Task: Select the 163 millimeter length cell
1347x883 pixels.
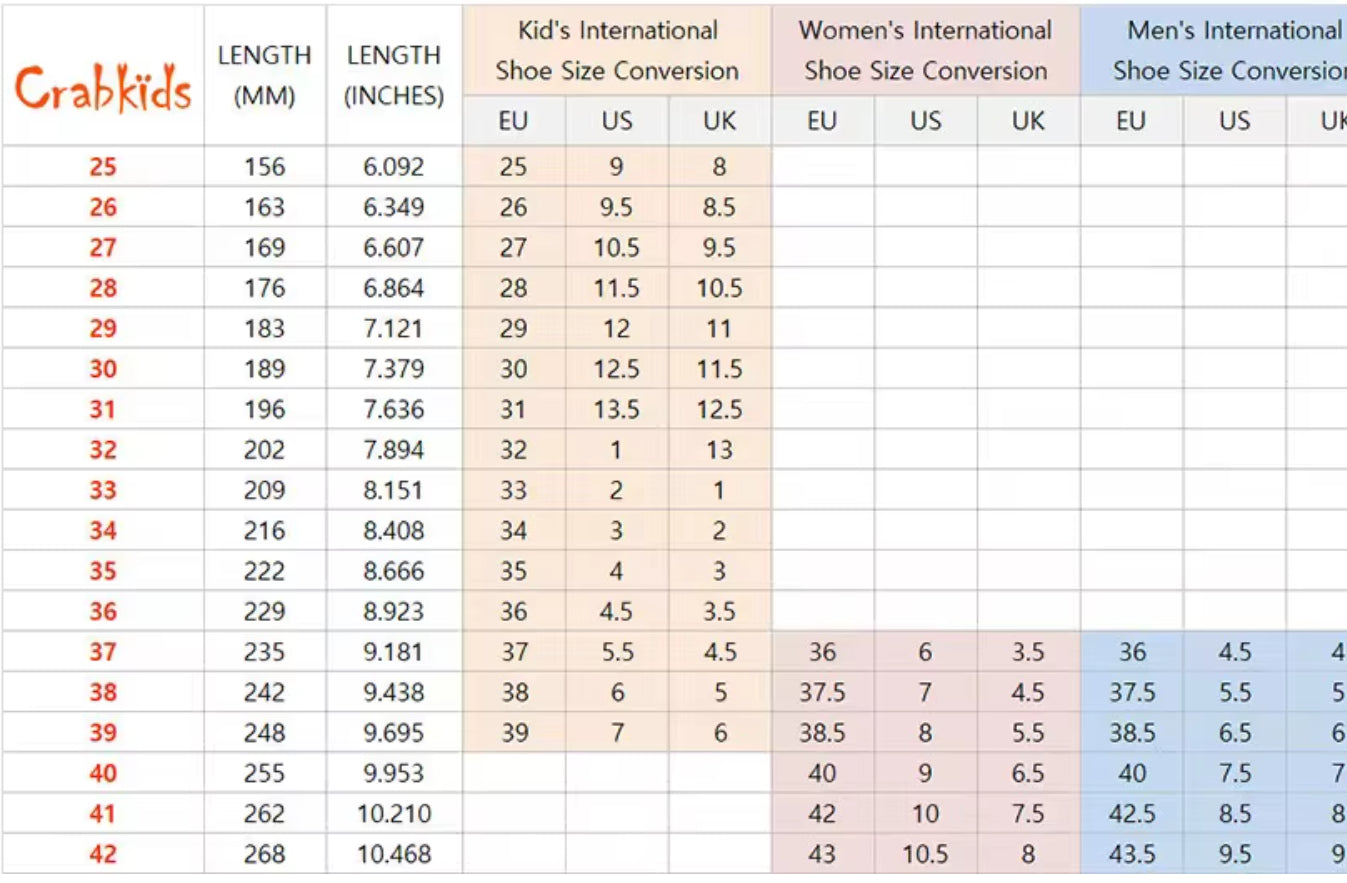Action: [x=264, y=207]
